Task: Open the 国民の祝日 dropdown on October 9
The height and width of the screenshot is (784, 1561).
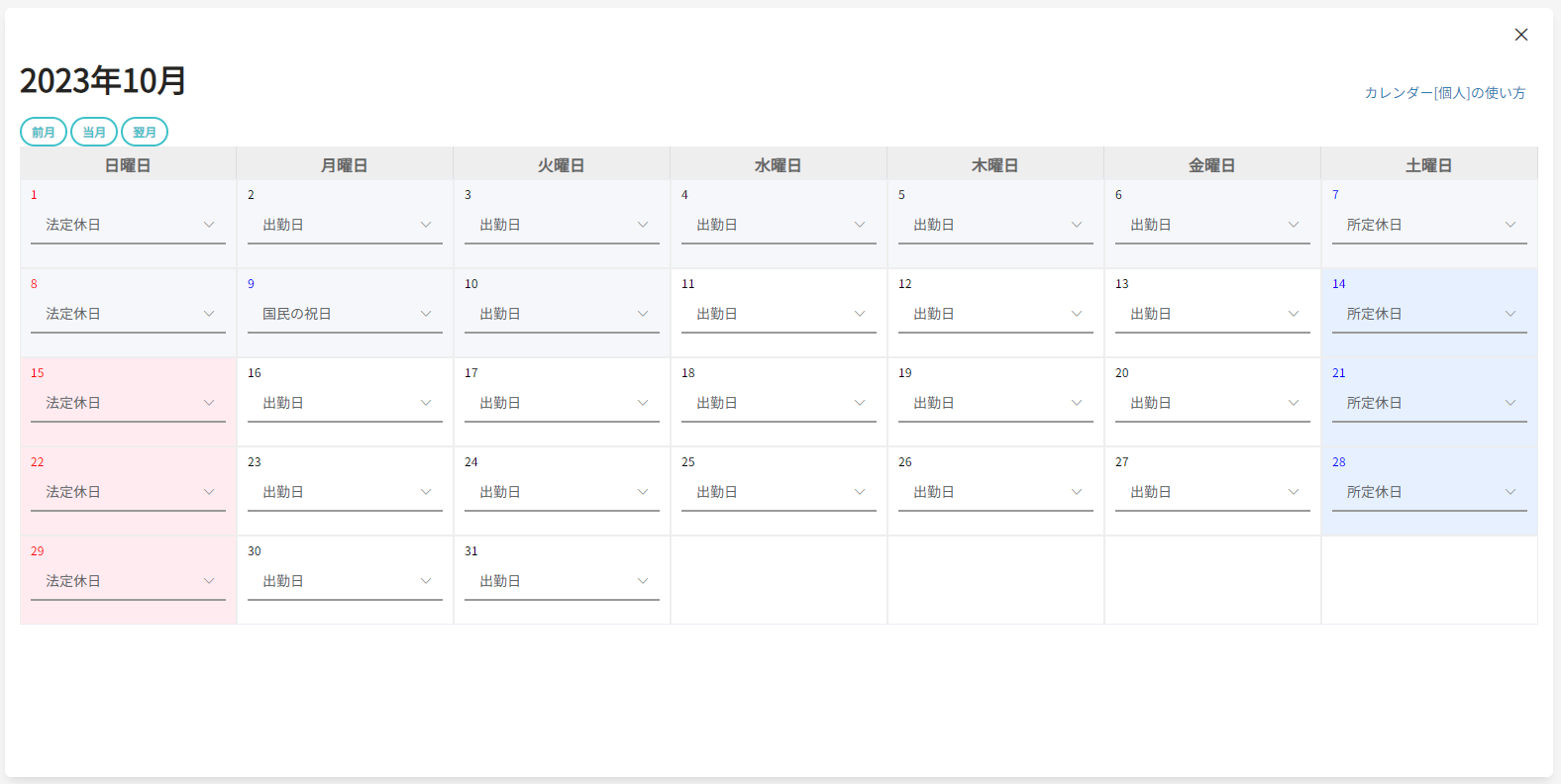Action: click(x=344, y=315)
